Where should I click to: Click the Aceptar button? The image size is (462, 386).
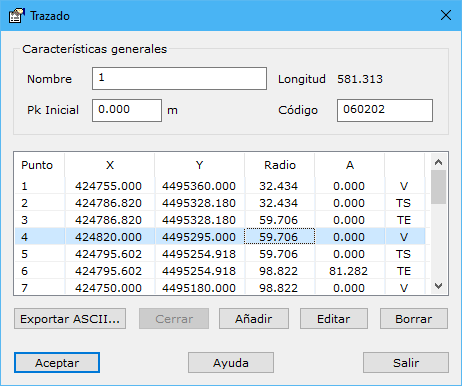coord(57,363)
